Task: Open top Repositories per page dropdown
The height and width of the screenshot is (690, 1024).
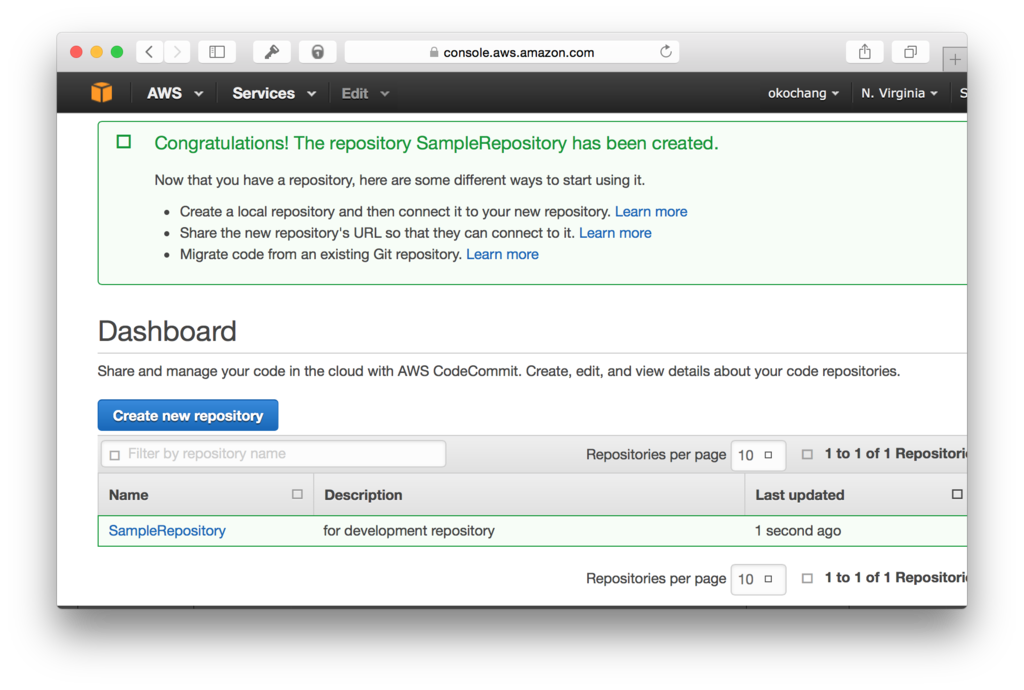Action: pos(758,454)
